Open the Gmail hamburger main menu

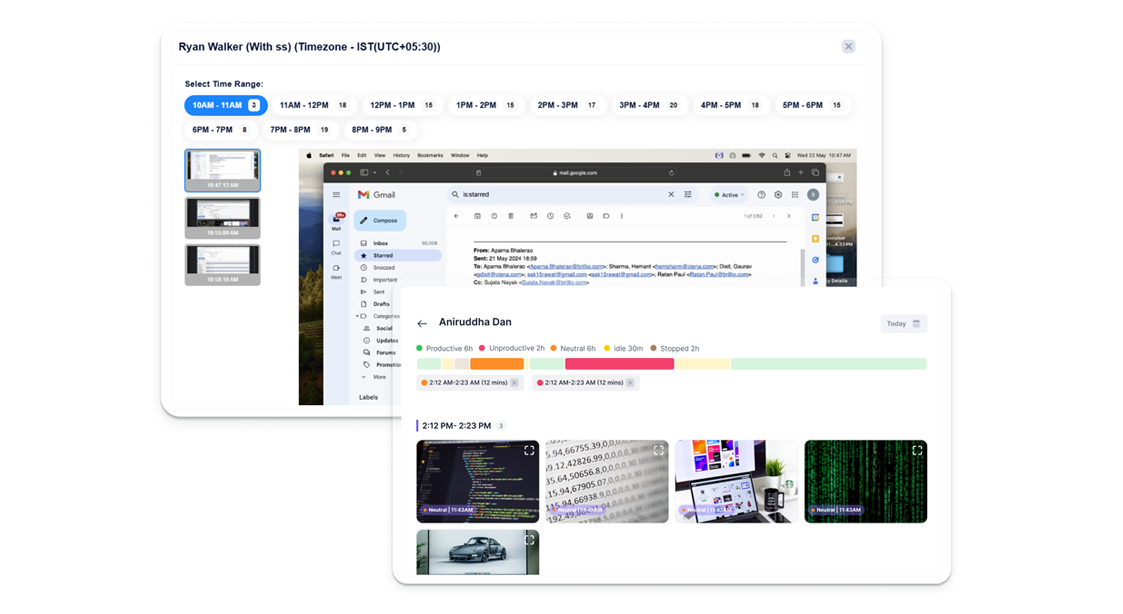tap(336, 195)
